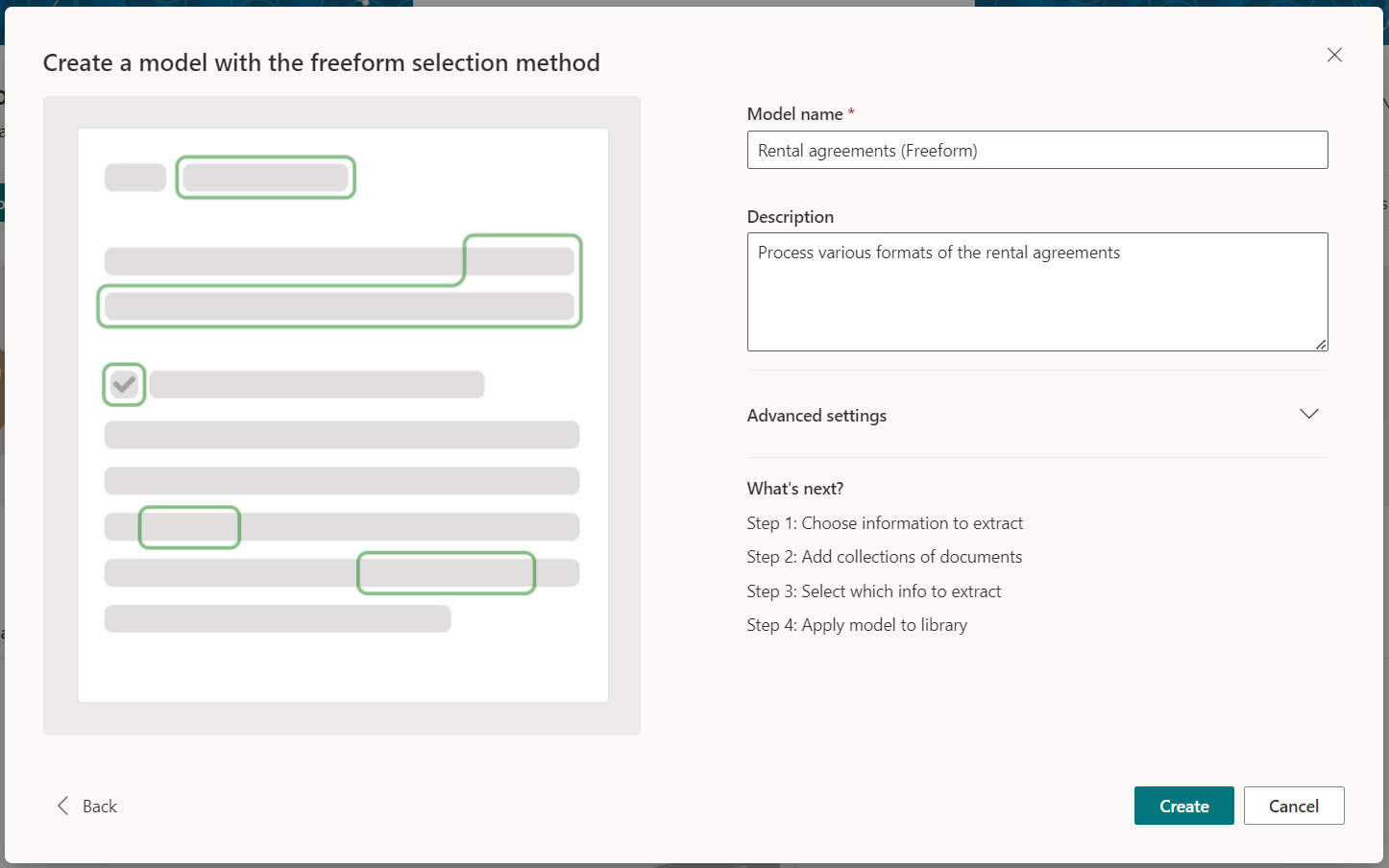Select the 'Step 1: Choose information to extract' text

tap(885, 523)
